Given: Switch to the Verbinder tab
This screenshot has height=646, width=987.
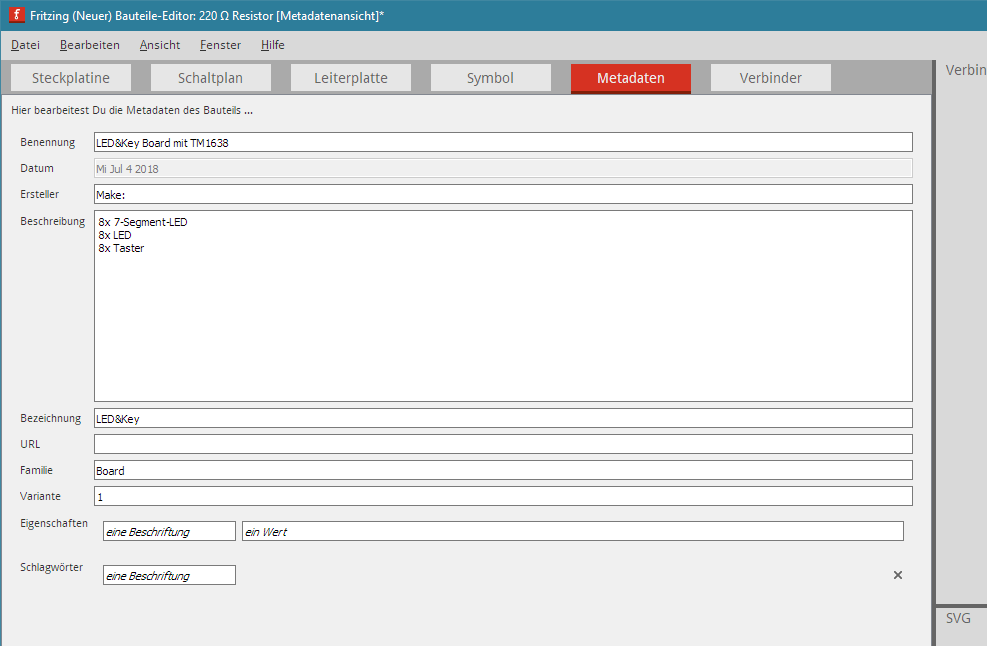Looking at the screenshot, I should (x=770, y=78).
